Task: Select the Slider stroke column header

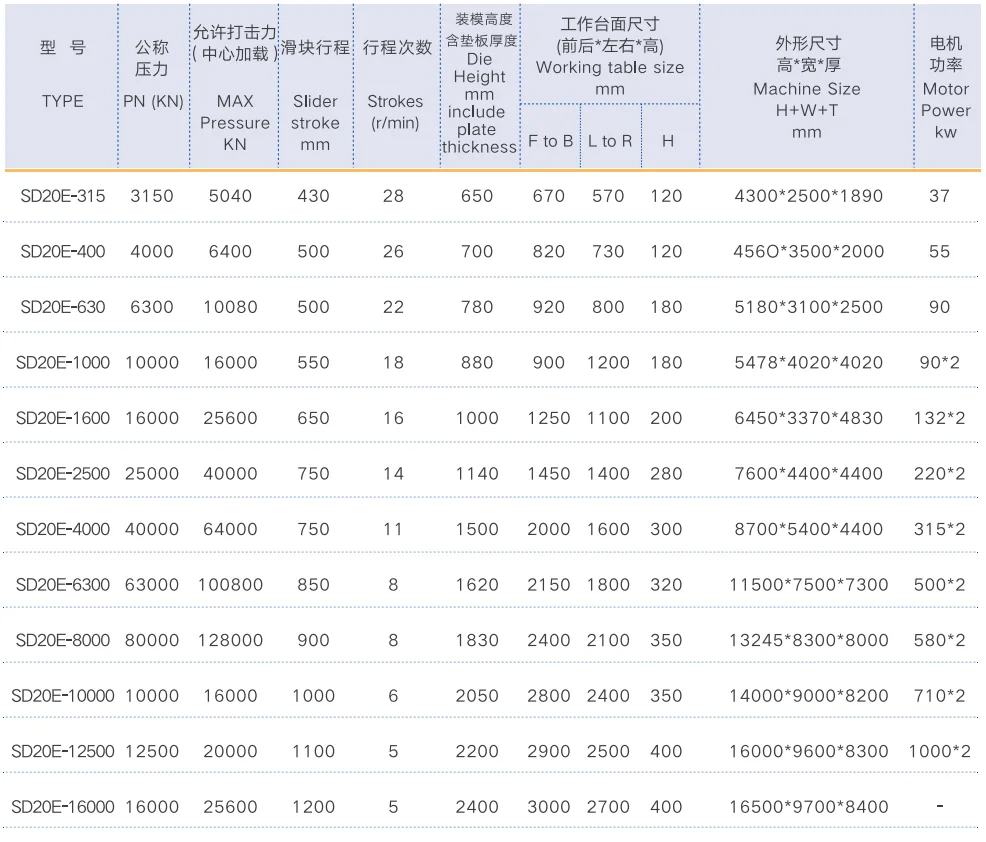Action: tap(315, 122)
